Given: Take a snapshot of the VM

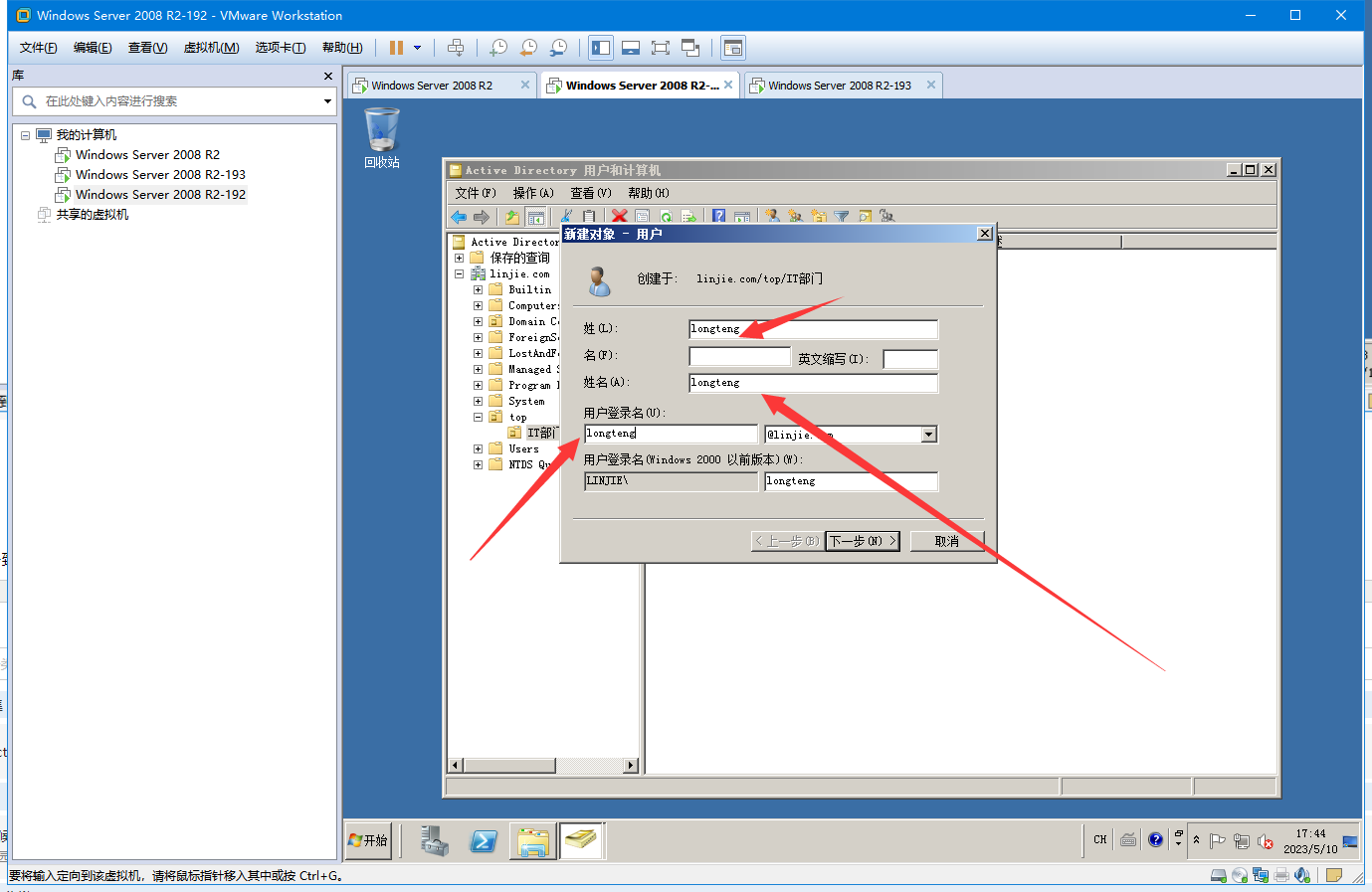Looking at the screenshot, I should pos(498,48).
